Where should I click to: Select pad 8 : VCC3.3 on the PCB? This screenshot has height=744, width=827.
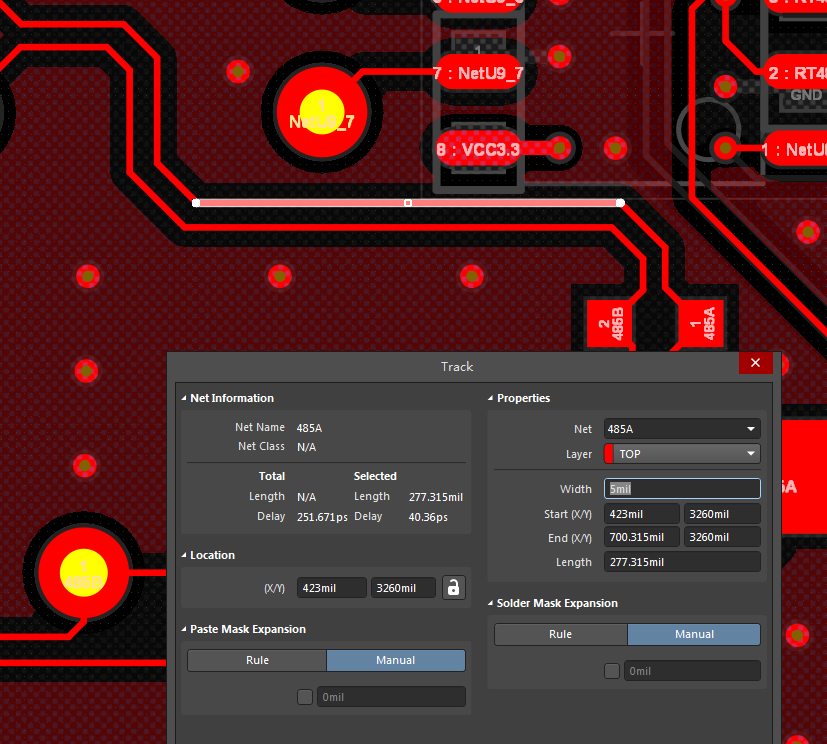478,150
